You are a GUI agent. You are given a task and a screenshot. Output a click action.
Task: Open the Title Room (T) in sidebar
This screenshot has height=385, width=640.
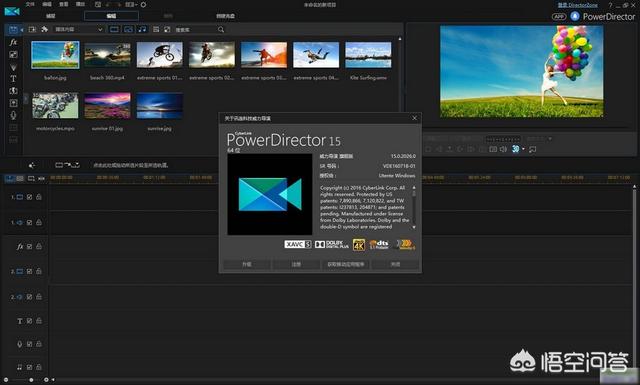(x=13, y=78)
